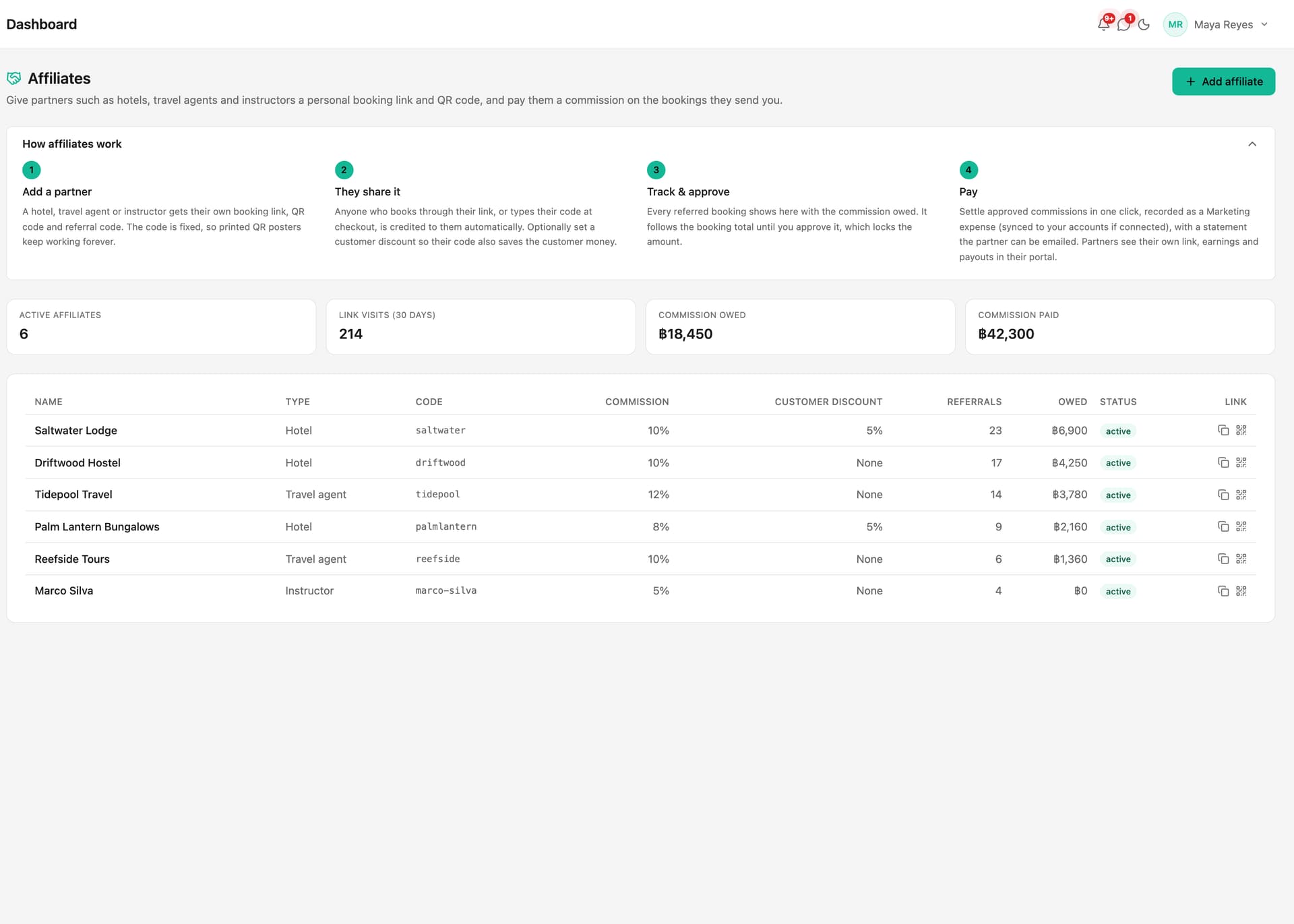Open the chat messages icon
Image resolution: width=1294 pixels, height=924 pixels.
coord(1123,24)
